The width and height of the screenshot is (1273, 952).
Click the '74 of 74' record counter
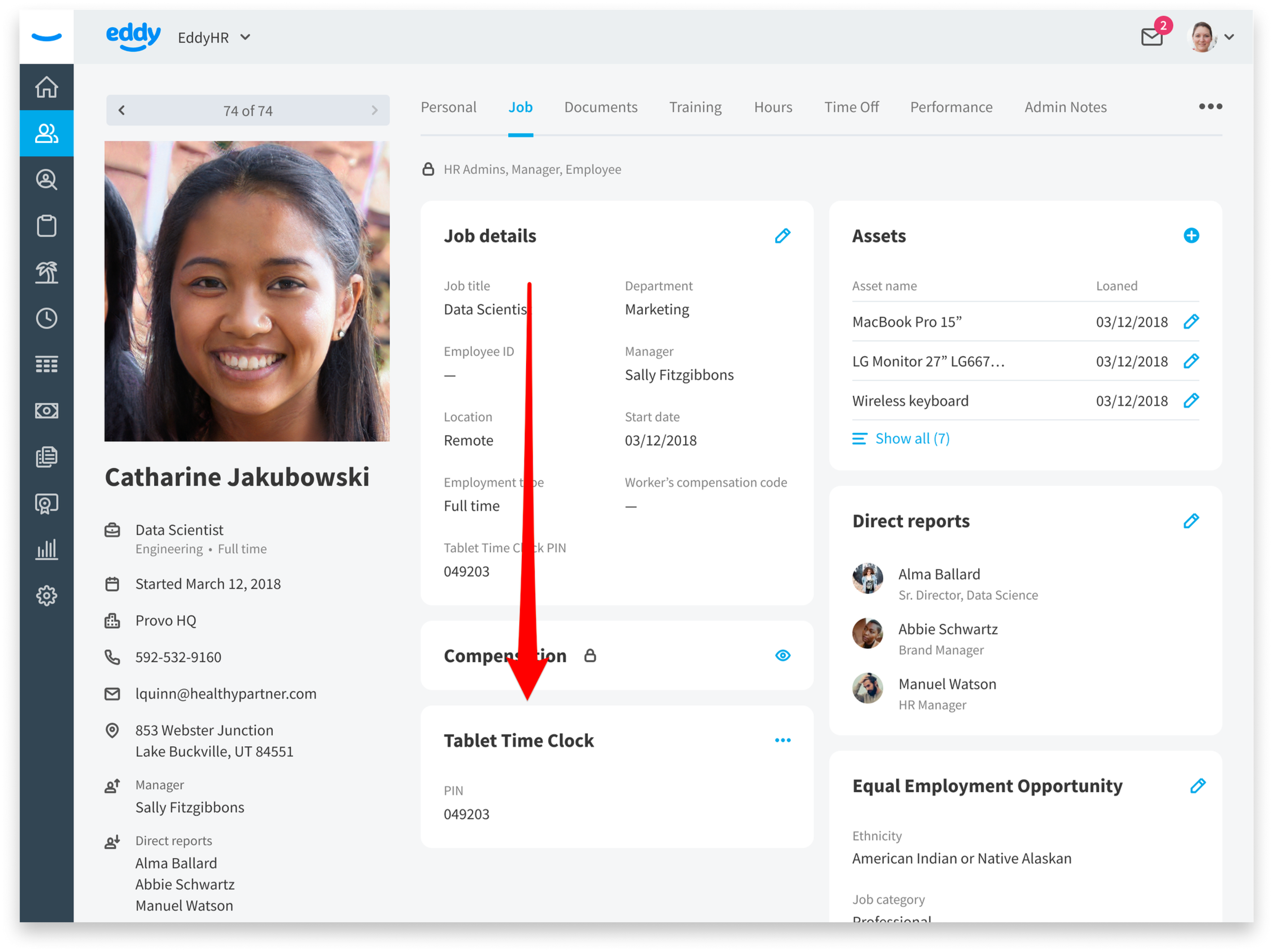[x=248, y=110]
